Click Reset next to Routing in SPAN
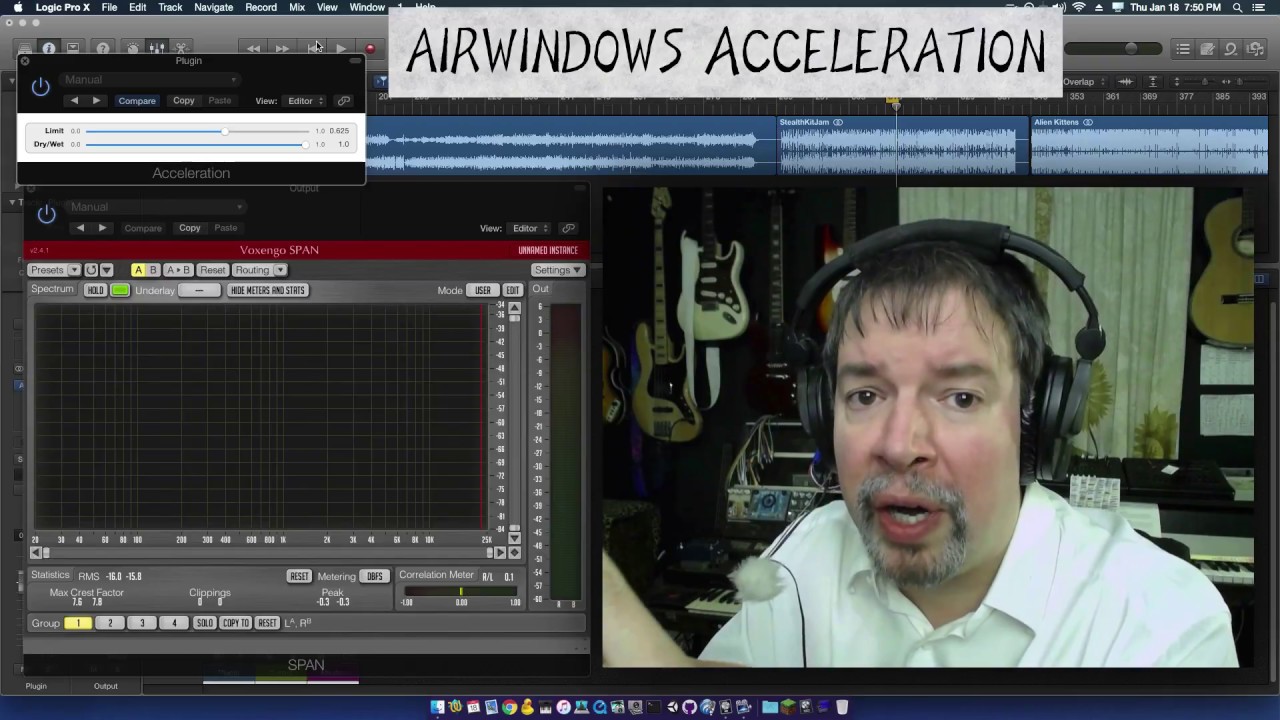This screenshot has width=1280, height=720. tap(212, 270)
